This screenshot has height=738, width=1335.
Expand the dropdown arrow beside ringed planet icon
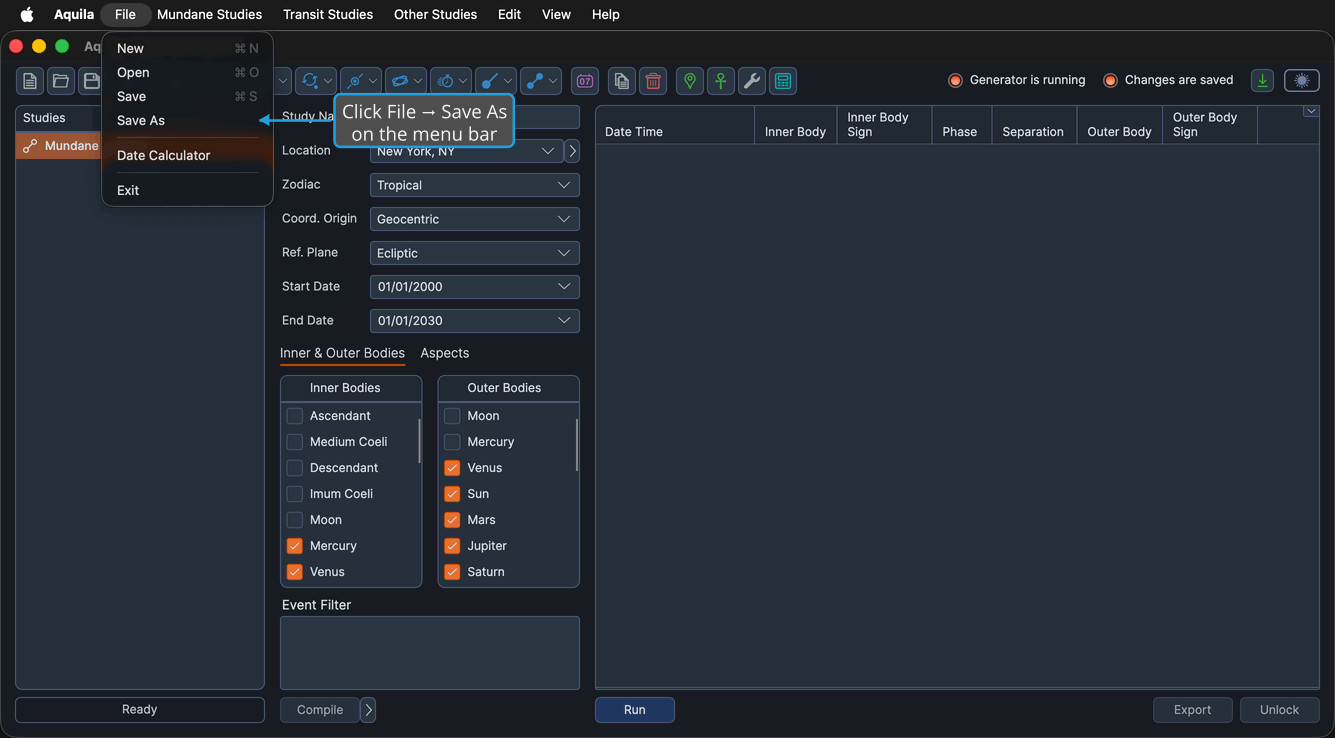pyautogui.click(x=418, y=81)
